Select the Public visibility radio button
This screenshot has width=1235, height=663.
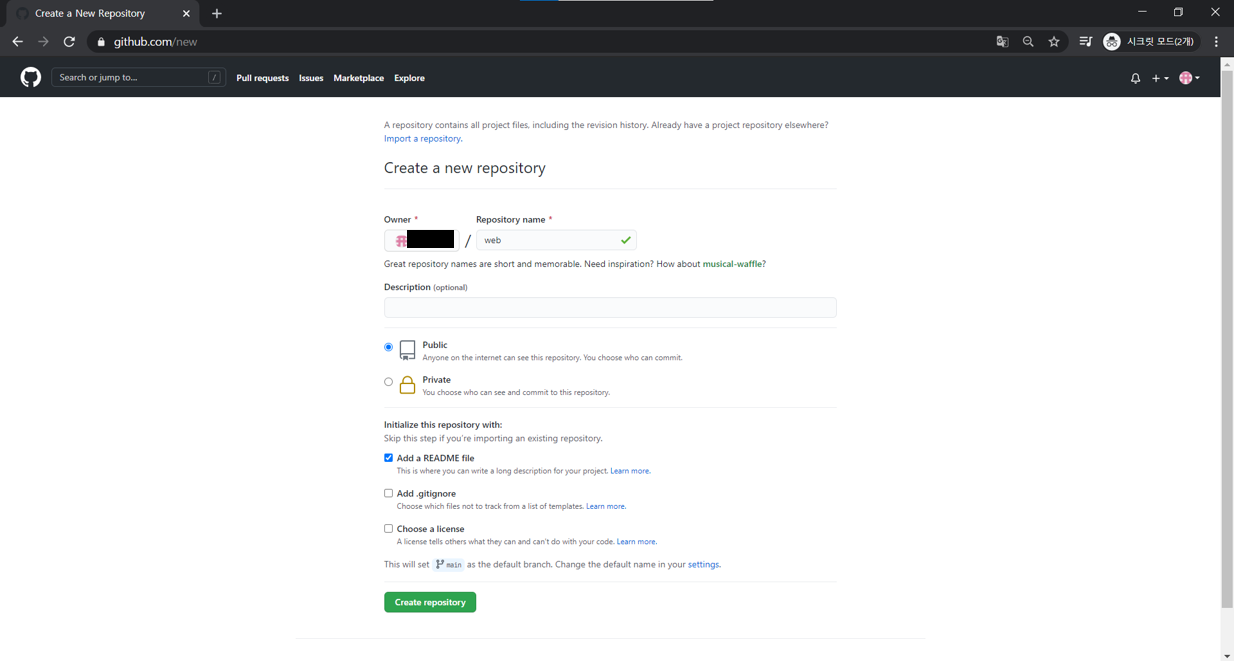389,347
